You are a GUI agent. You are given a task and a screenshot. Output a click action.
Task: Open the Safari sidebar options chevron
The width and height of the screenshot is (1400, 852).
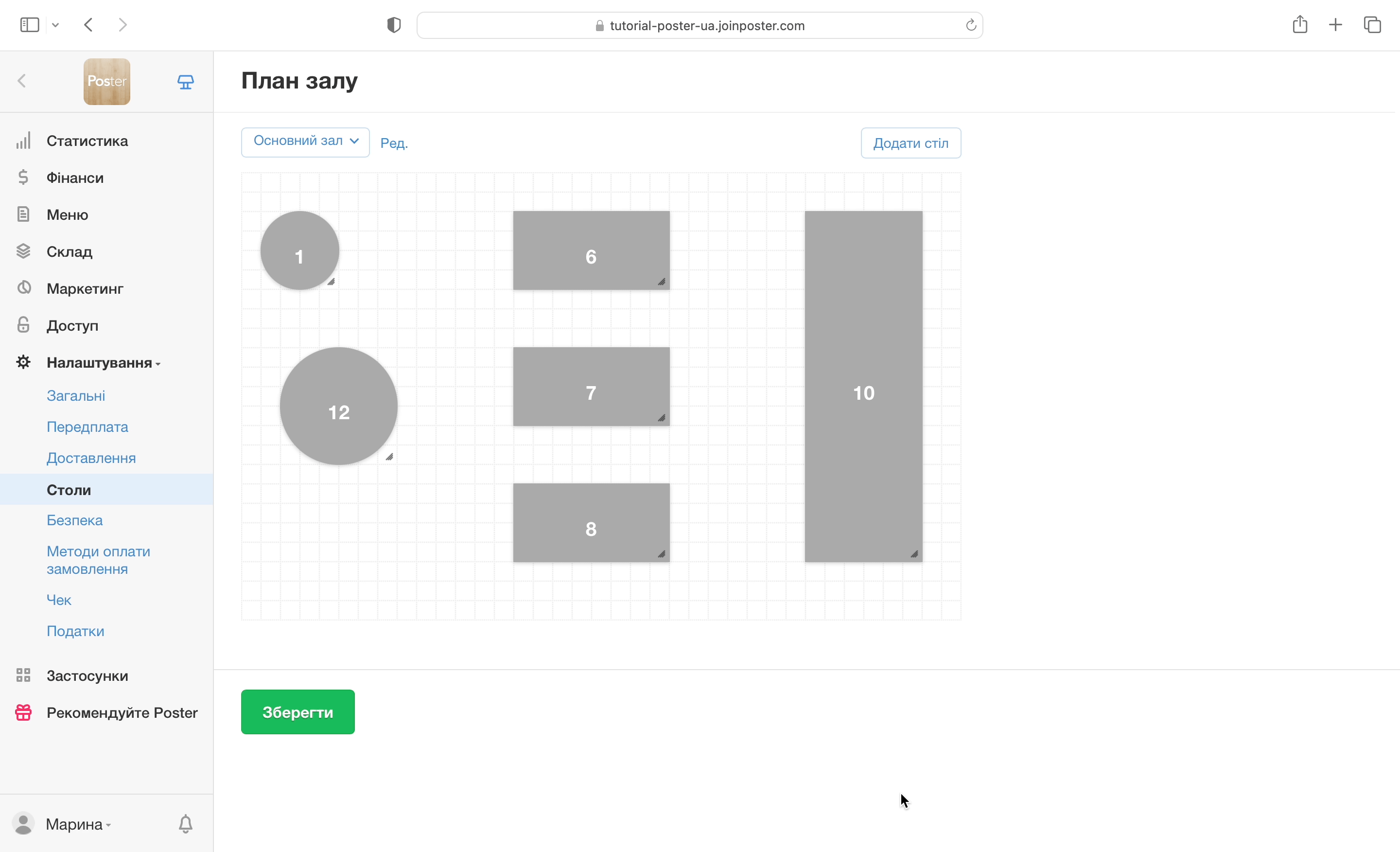[x=55, y=25]
